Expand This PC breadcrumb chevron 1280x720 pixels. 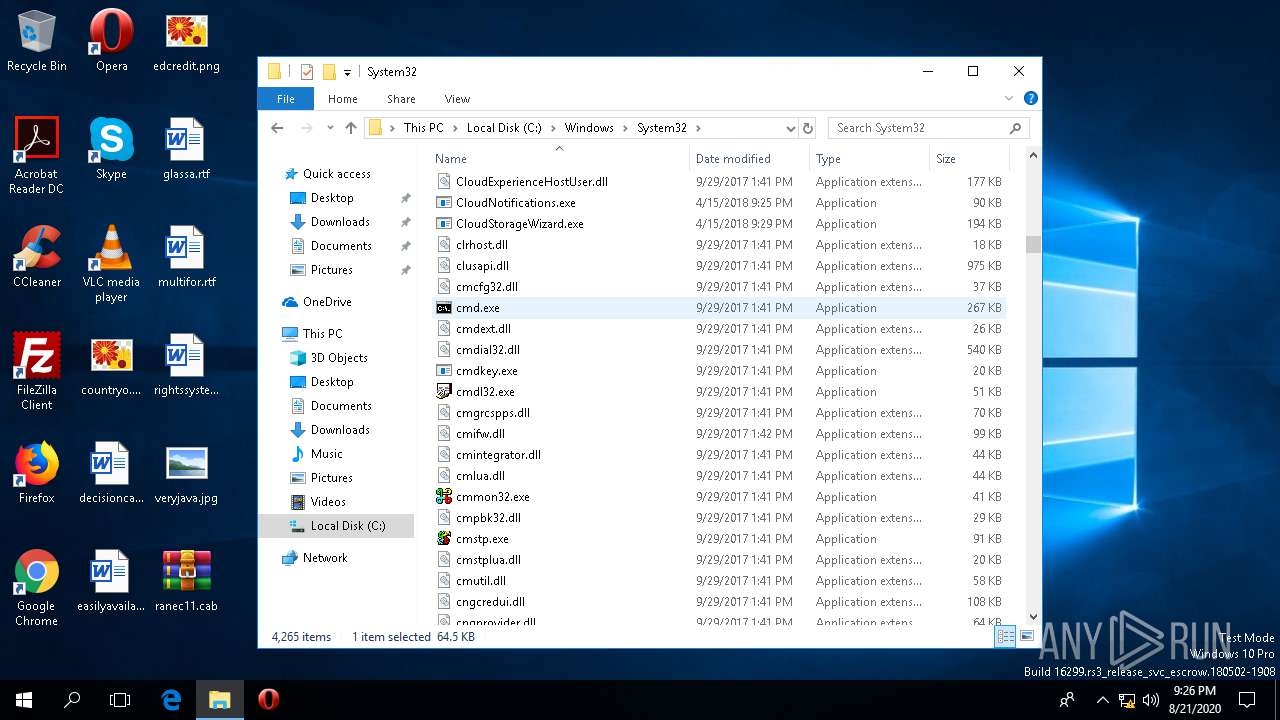pos(455,128)
